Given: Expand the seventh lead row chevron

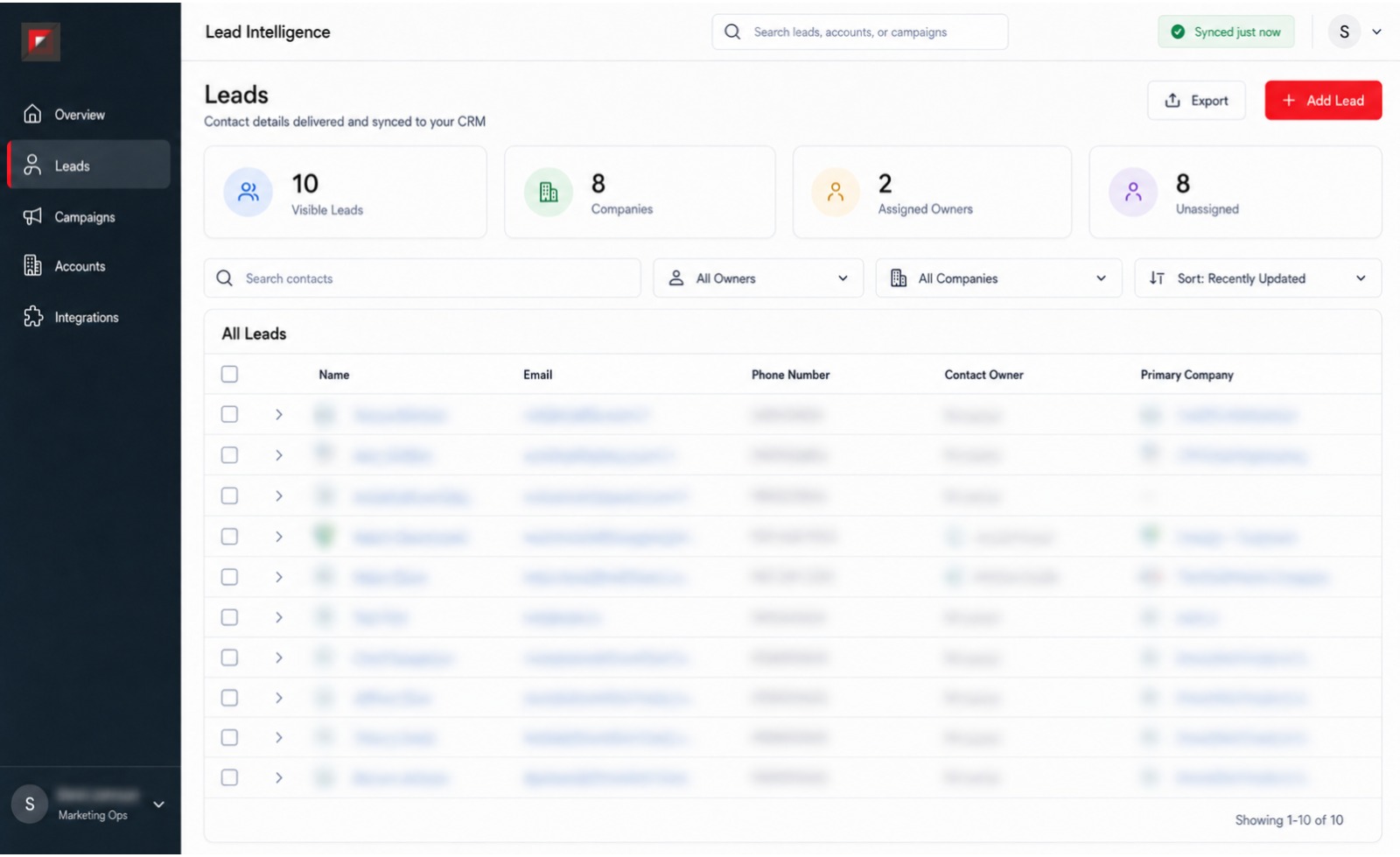Looking at the screenshot, I should click(278, 658).
